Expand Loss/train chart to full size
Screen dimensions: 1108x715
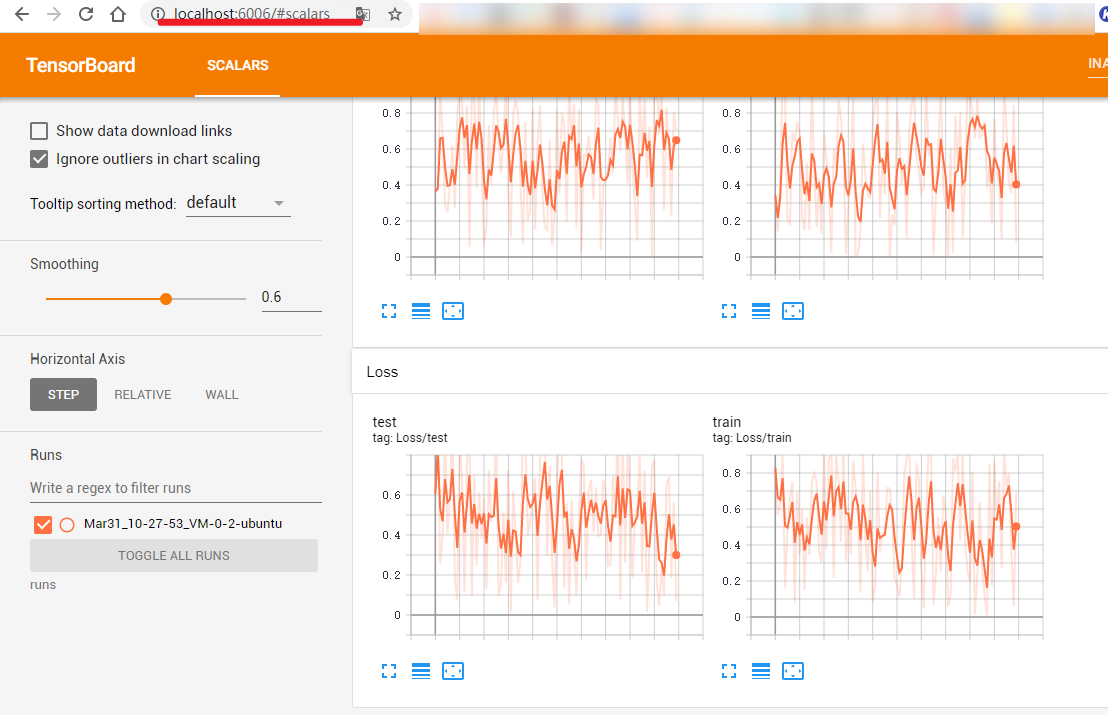729,670
